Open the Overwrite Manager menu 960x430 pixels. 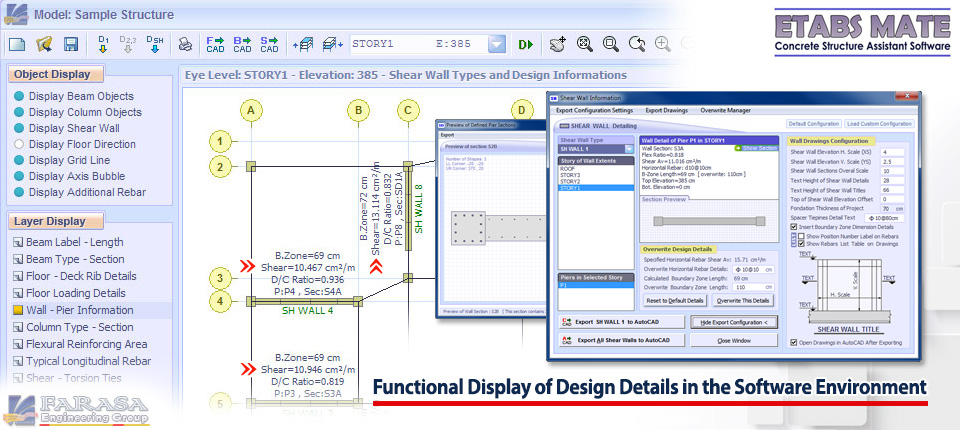(x=726, y=110)
